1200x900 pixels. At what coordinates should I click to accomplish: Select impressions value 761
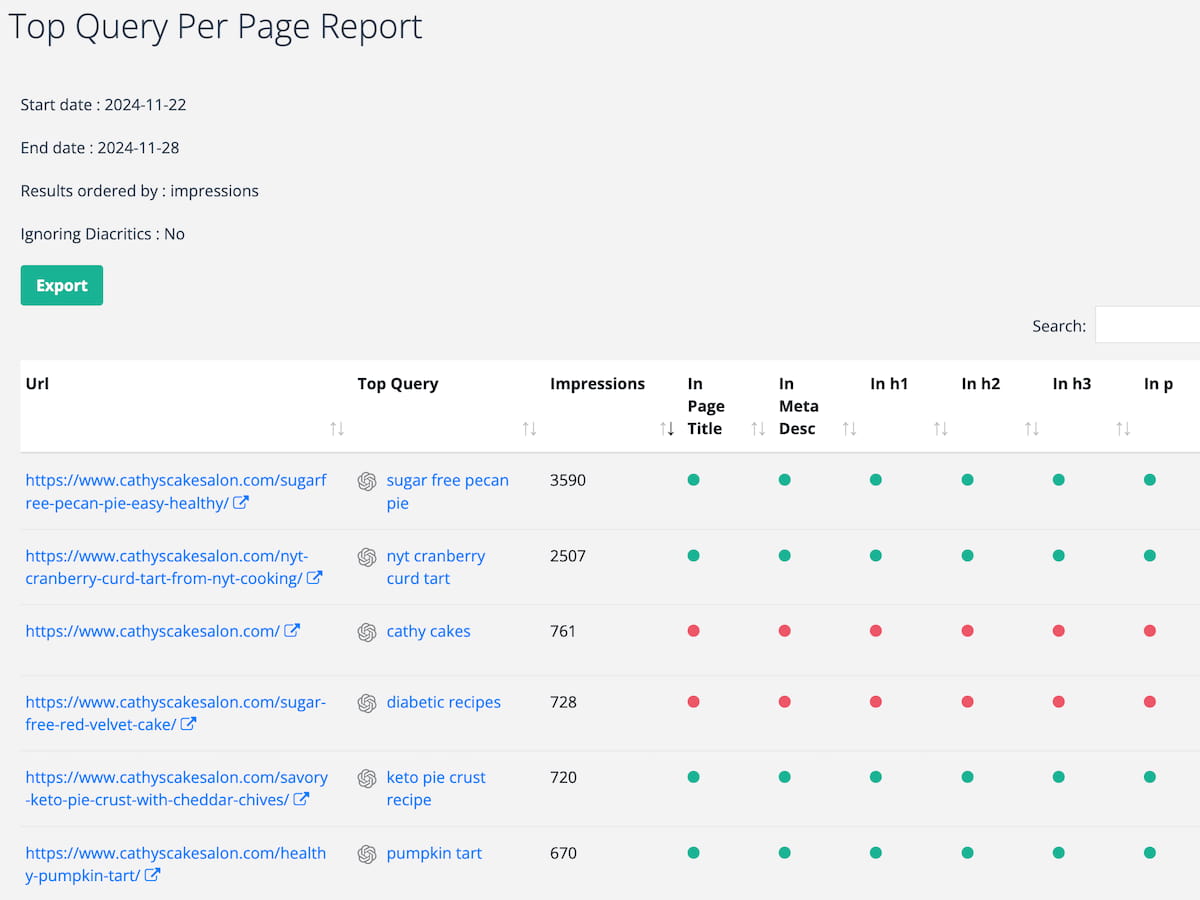[x=563, y=631]
